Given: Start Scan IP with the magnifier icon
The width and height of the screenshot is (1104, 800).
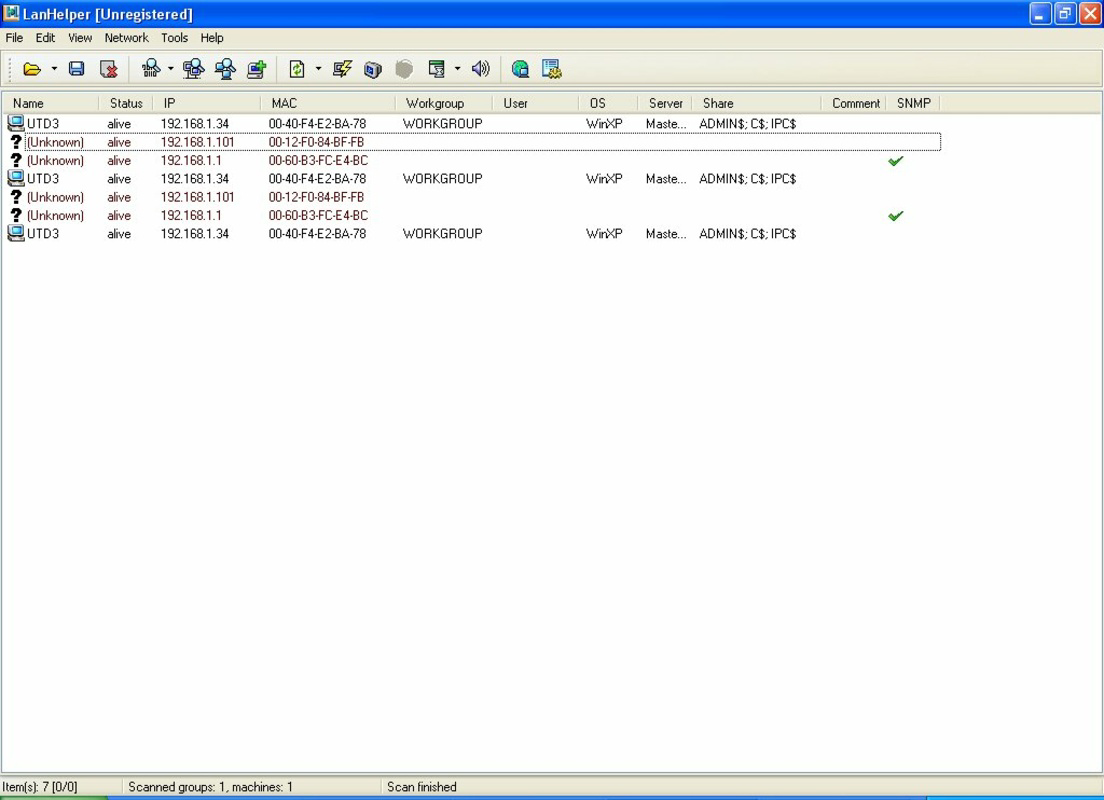Looking at the screenshot, I should pos(151,69).
